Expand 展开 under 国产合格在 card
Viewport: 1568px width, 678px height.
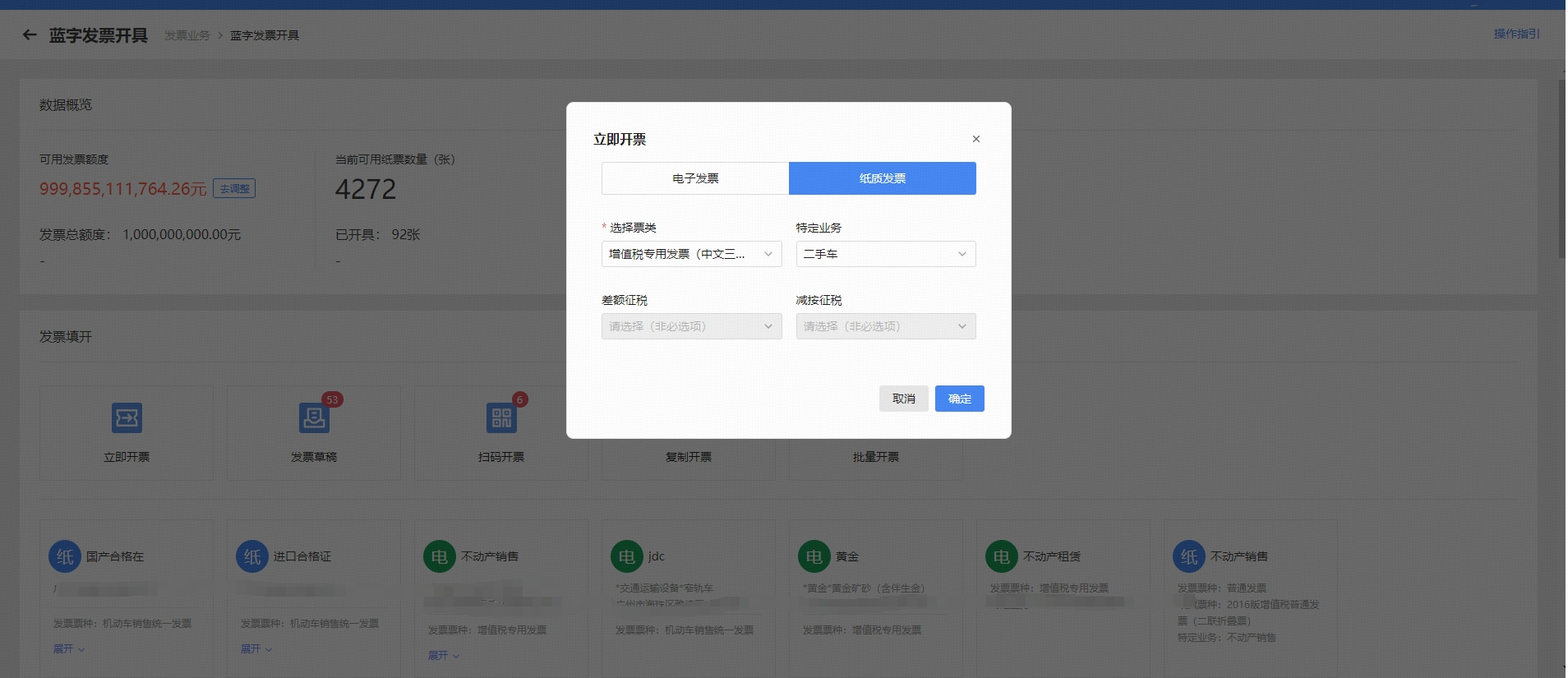pyautogui.click(x=69, y=648)
